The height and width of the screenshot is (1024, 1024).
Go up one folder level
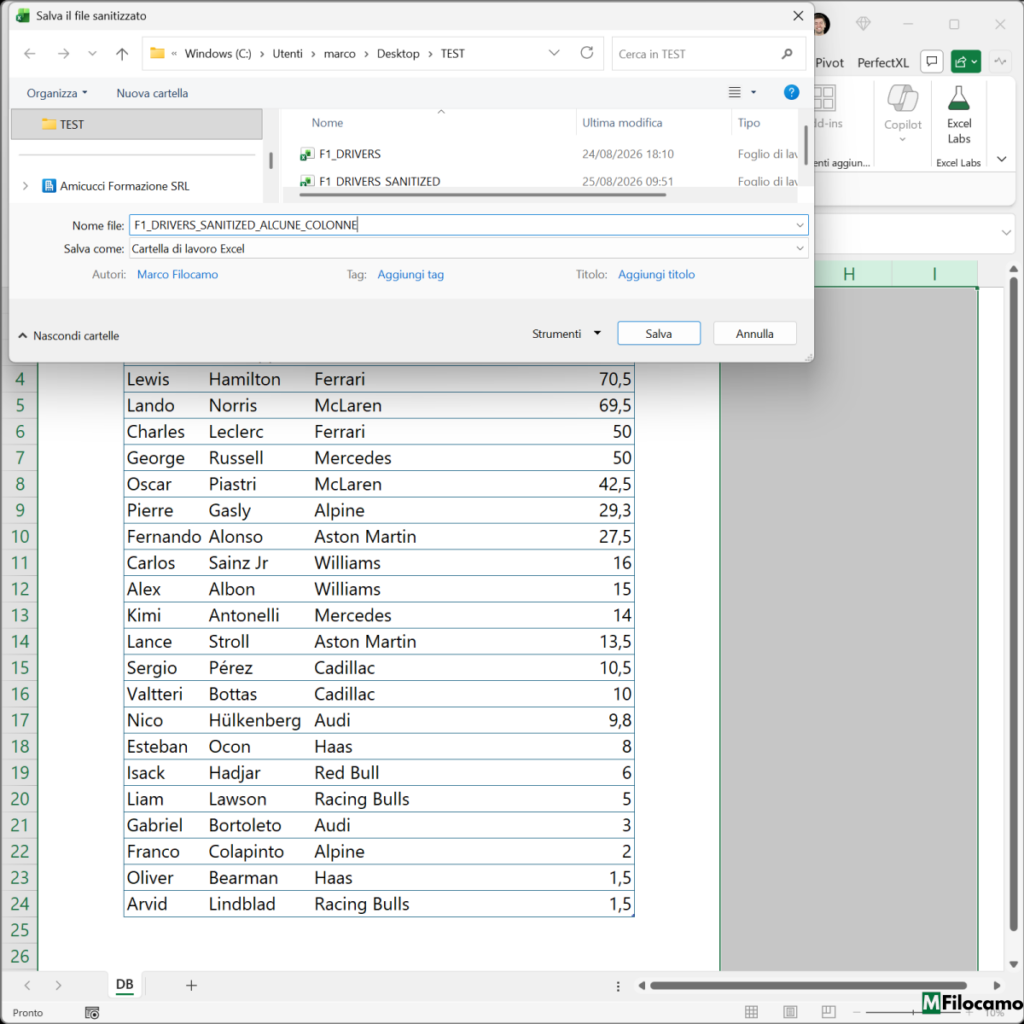pos(122,54)
